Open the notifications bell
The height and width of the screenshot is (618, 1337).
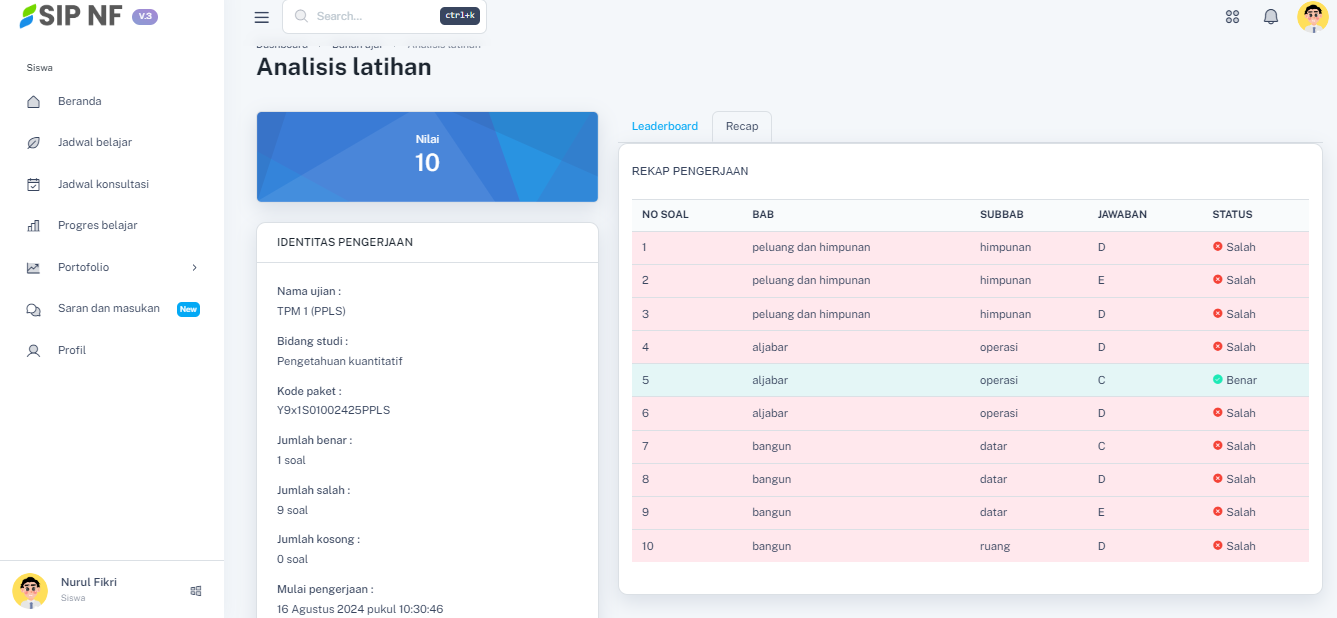pos(1271,17)
